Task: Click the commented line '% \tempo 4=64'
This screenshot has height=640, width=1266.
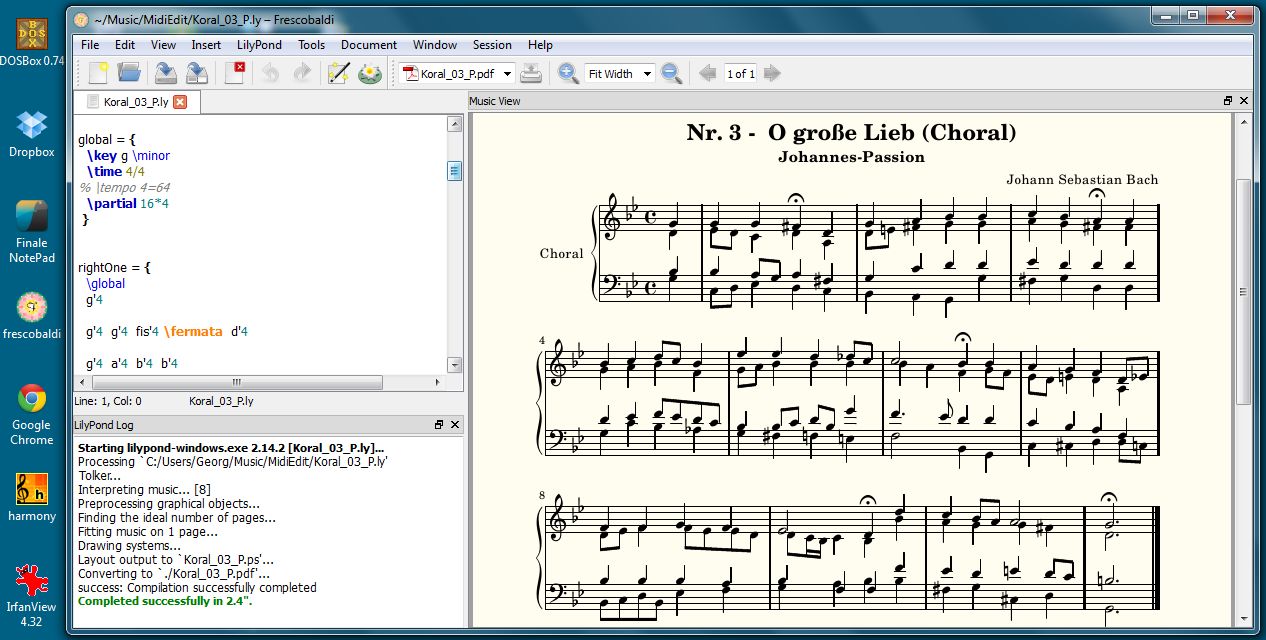Action: [124, 187]
